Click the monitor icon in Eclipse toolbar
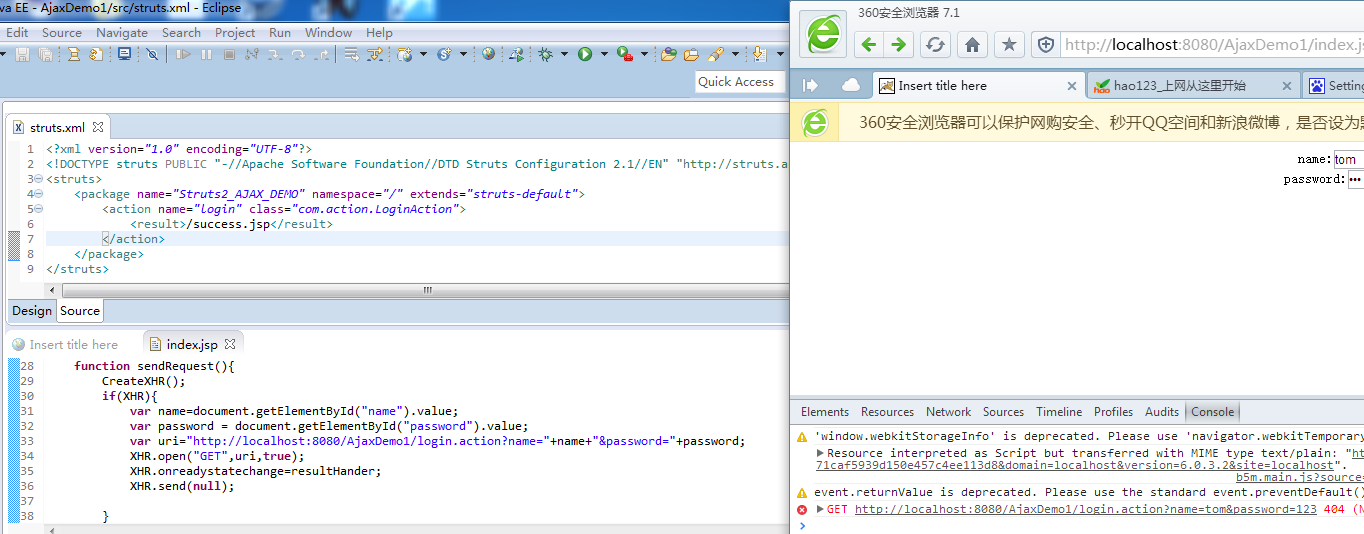 pos(124,54)
